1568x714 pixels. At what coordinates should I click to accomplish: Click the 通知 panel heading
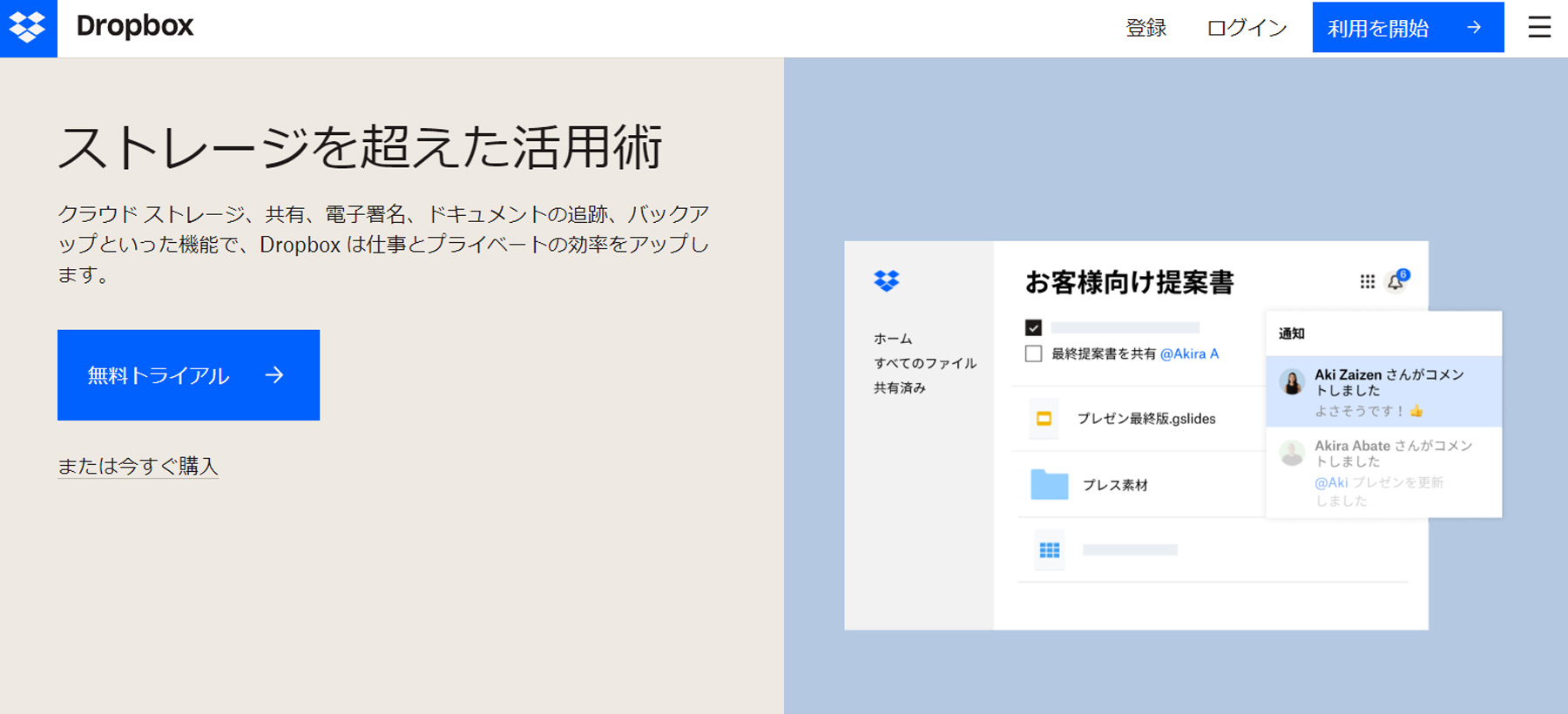(x=1292, y=333)
